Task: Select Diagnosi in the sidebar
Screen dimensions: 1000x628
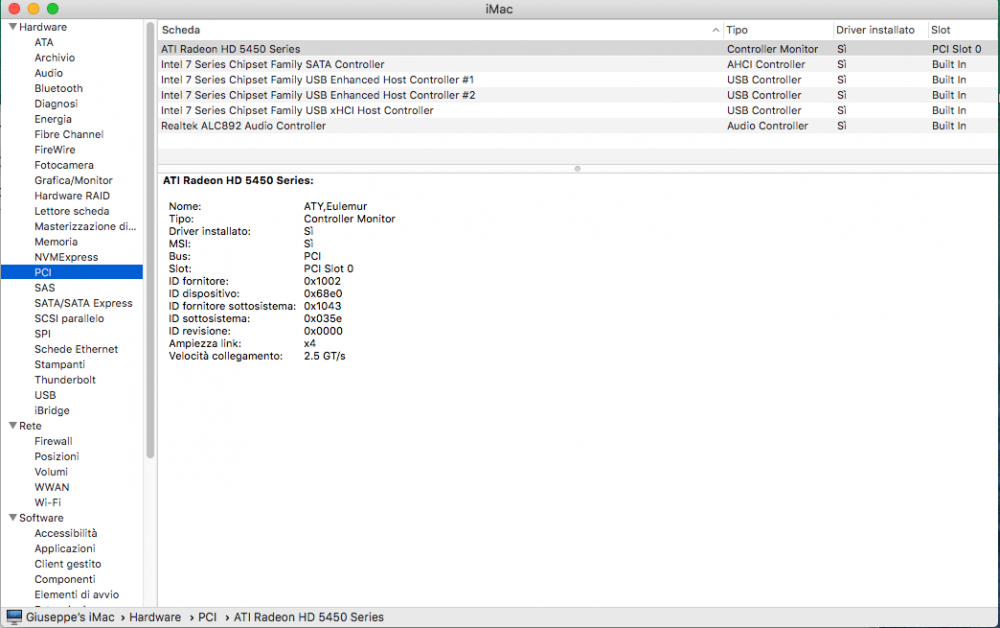Action: (56, 103)
